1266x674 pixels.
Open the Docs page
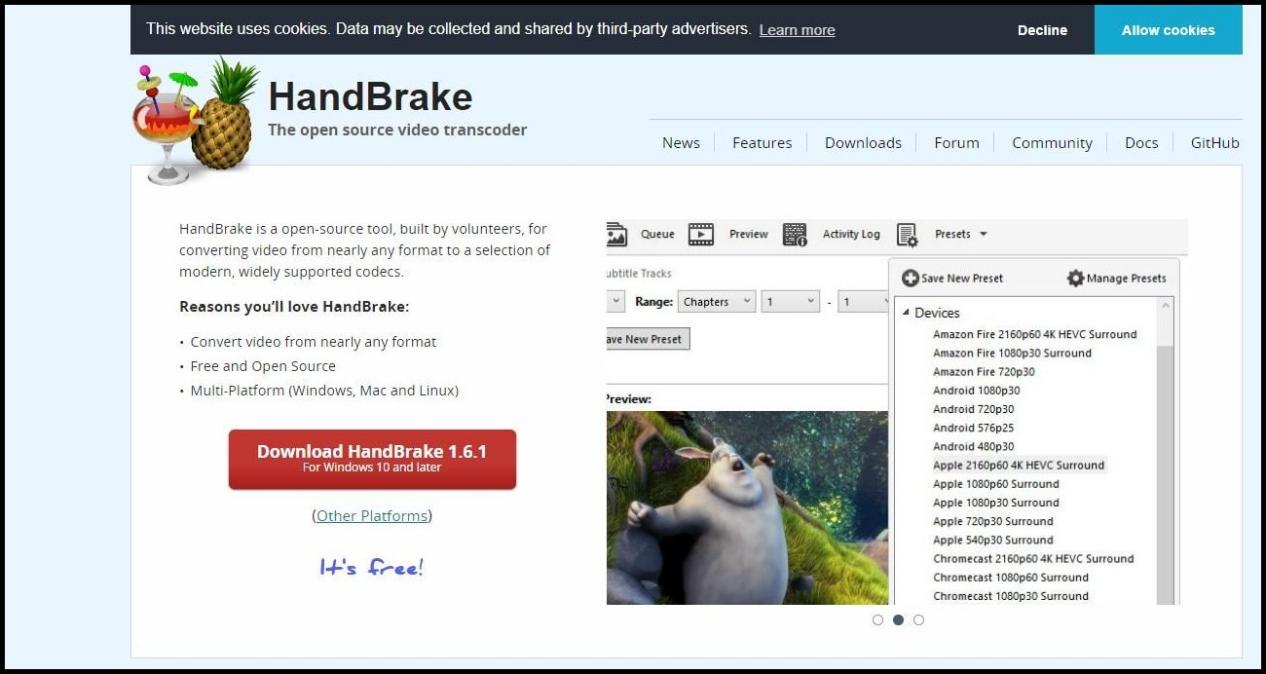[1141, 143]
